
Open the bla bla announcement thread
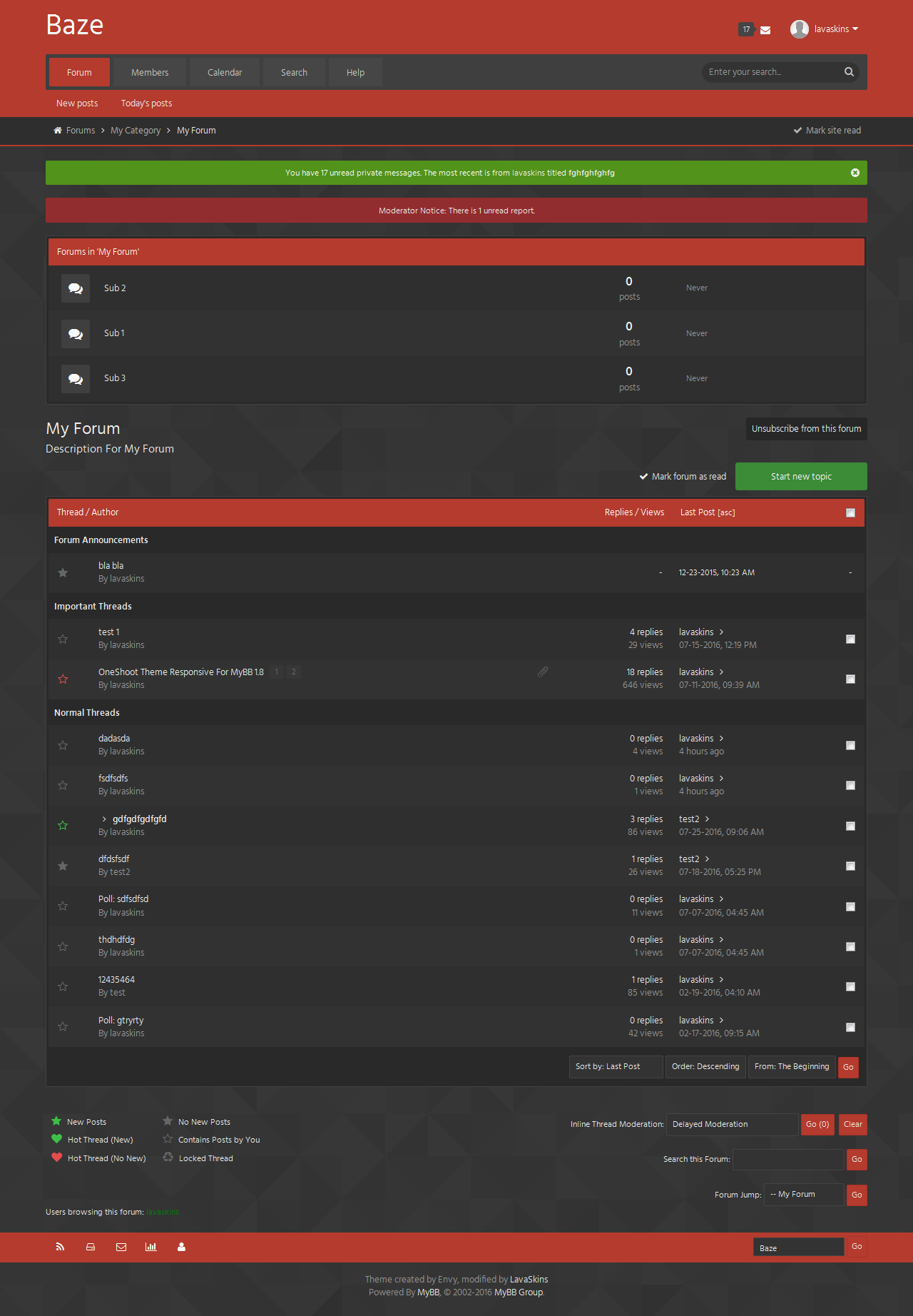(111, 566)
